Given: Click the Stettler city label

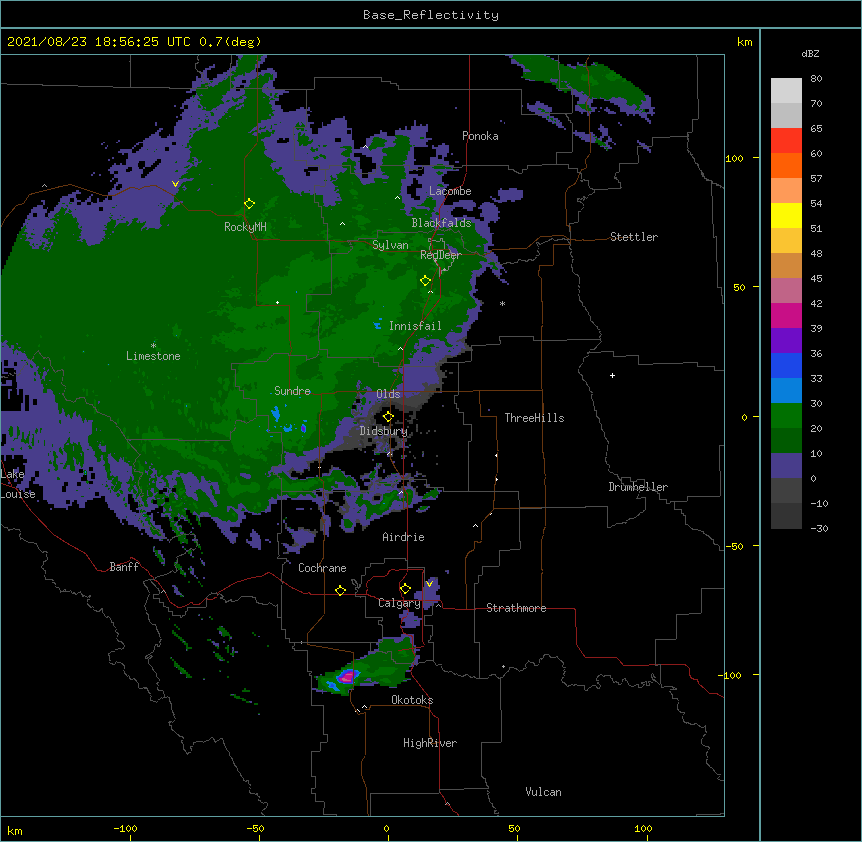Looking at the screenshot, I should tap(633, 237).
